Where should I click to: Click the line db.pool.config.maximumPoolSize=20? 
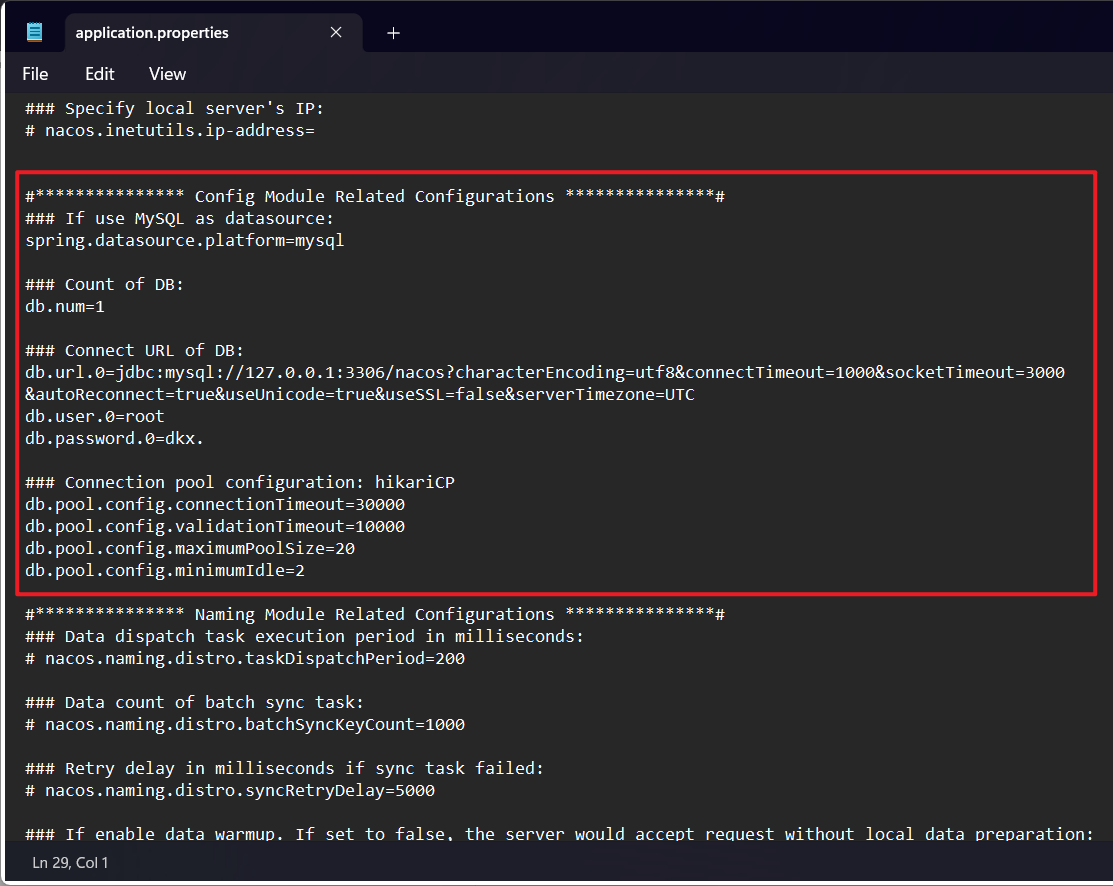[190, 549]
